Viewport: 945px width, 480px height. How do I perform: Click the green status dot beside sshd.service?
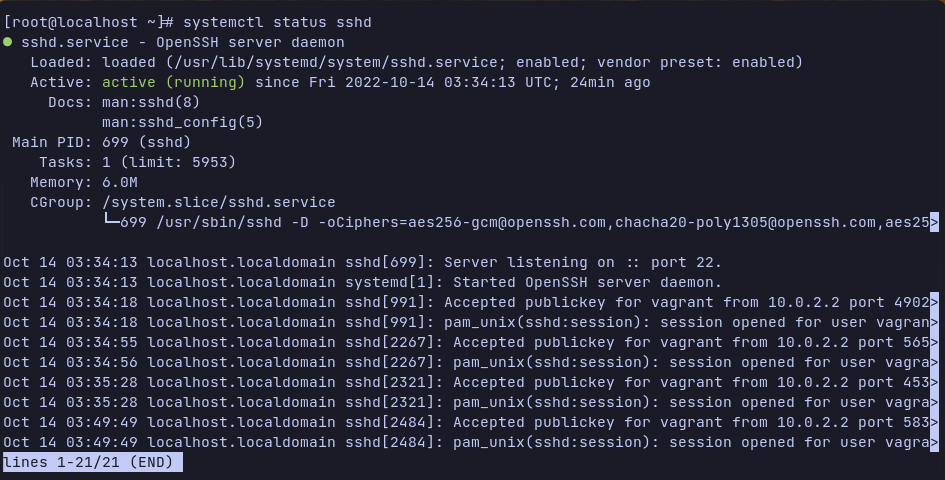click(8, 42)
